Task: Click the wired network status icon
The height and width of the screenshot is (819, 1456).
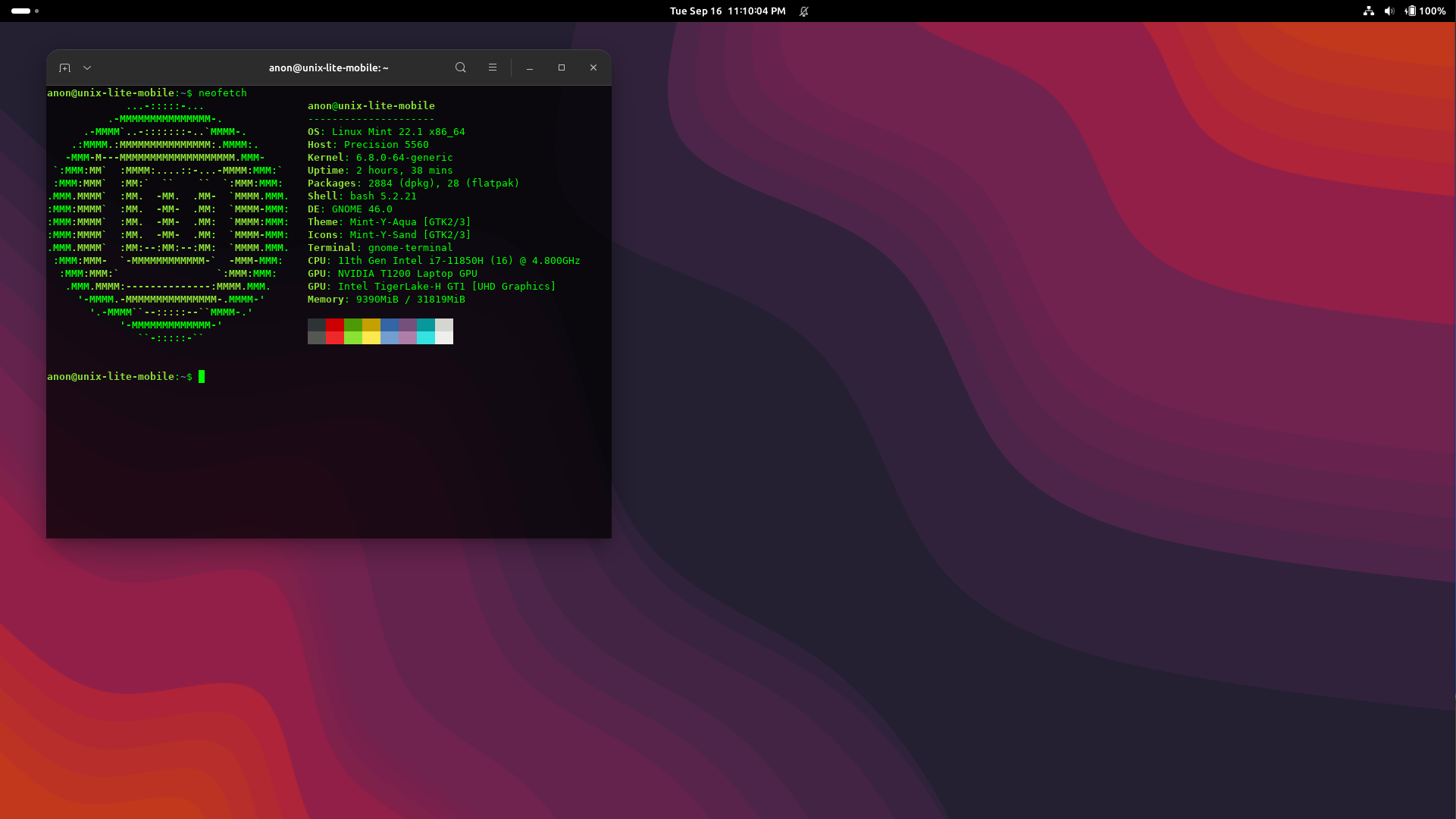Action: point(1369,11)
